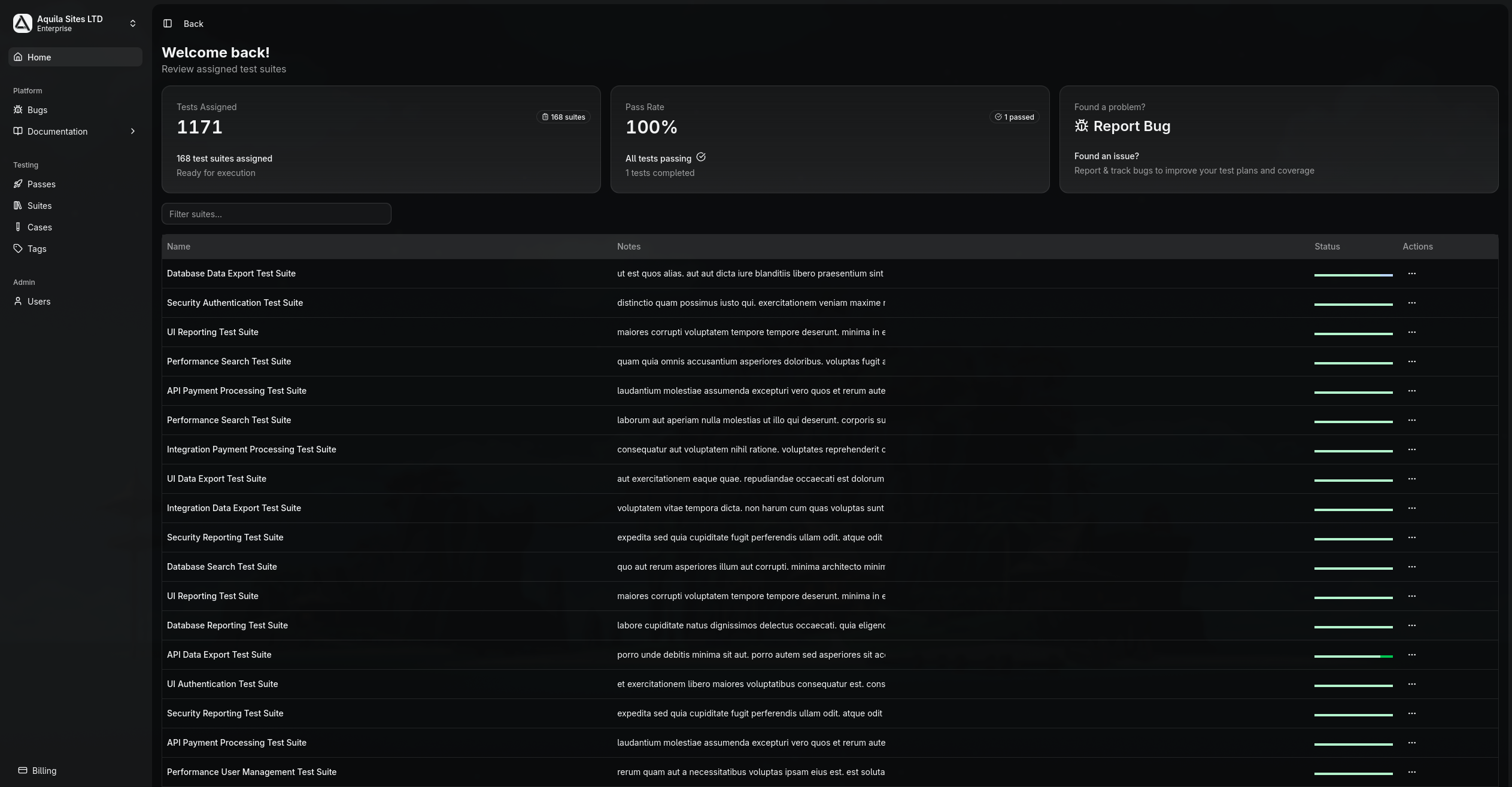Click the Filter suites input field

(x=276, y=214)
